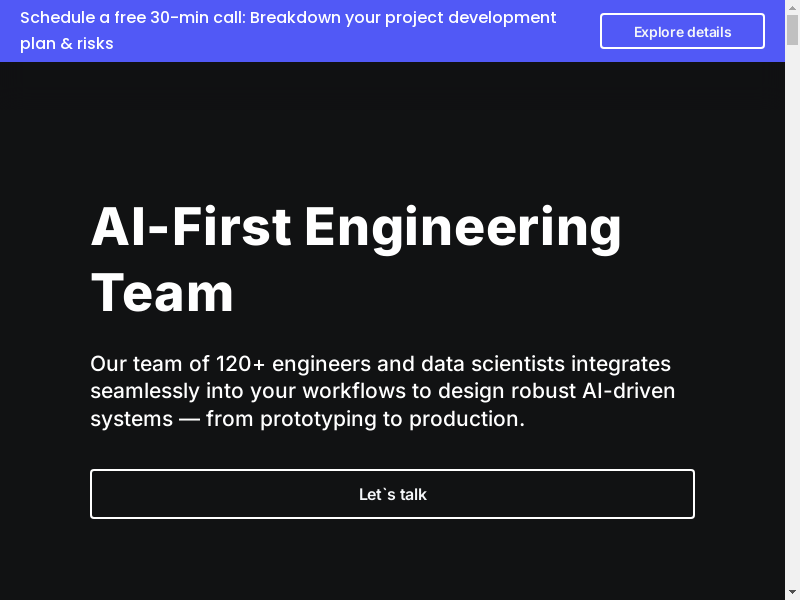800x600 pixels.
Task: Click the vertical scrollbar thumb
Action: (792, 29)
